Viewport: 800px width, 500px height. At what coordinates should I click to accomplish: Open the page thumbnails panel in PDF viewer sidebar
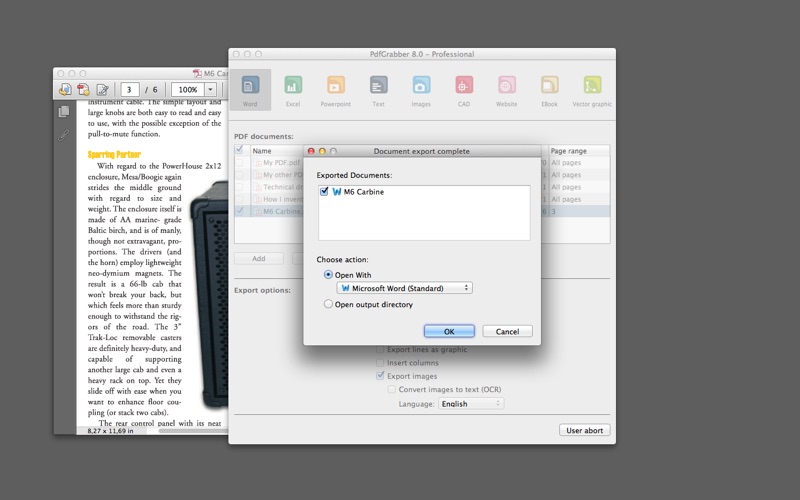[x=64, y=111]
